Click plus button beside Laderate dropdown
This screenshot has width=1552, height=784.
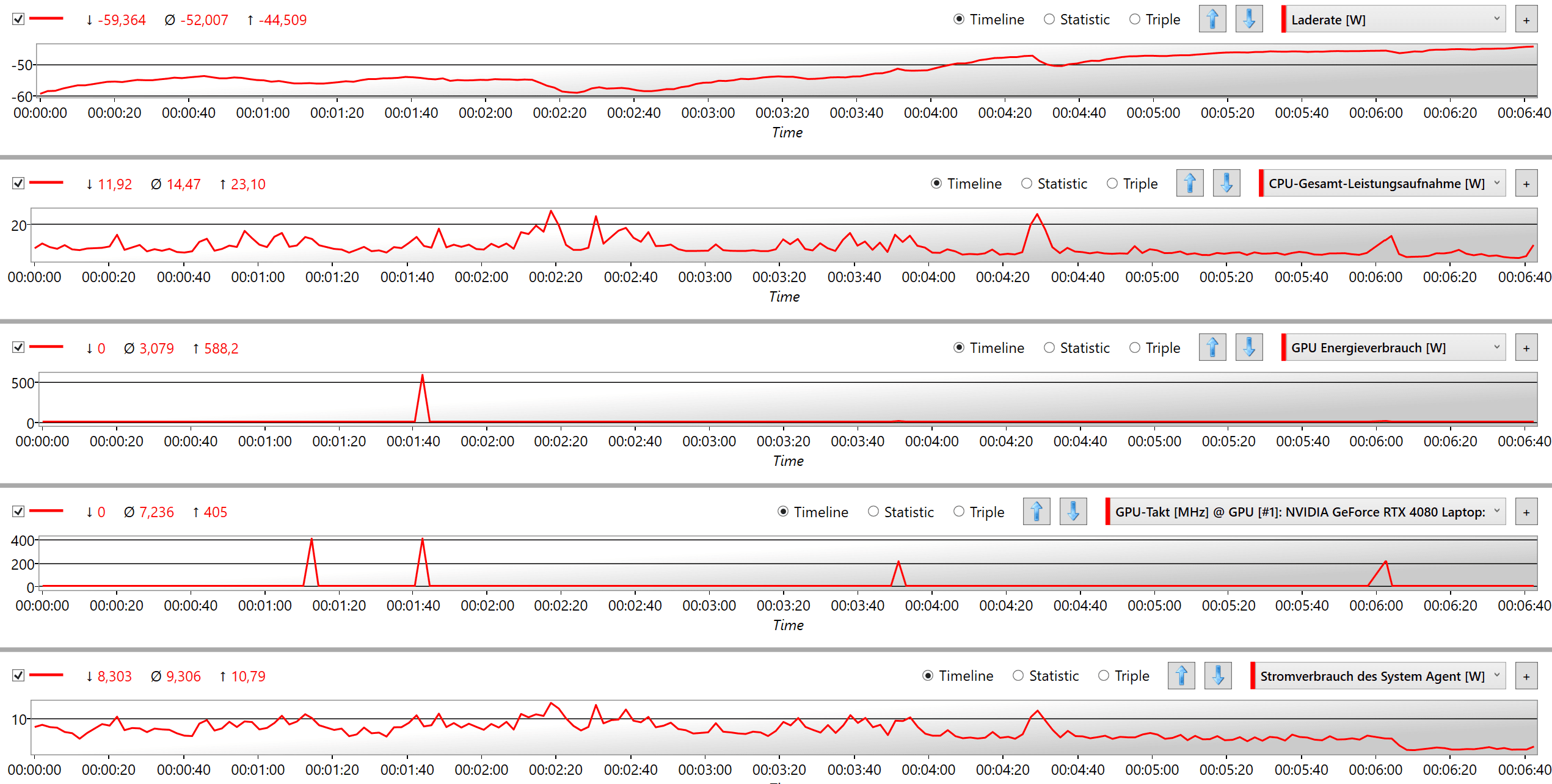tap(1526, 20)
